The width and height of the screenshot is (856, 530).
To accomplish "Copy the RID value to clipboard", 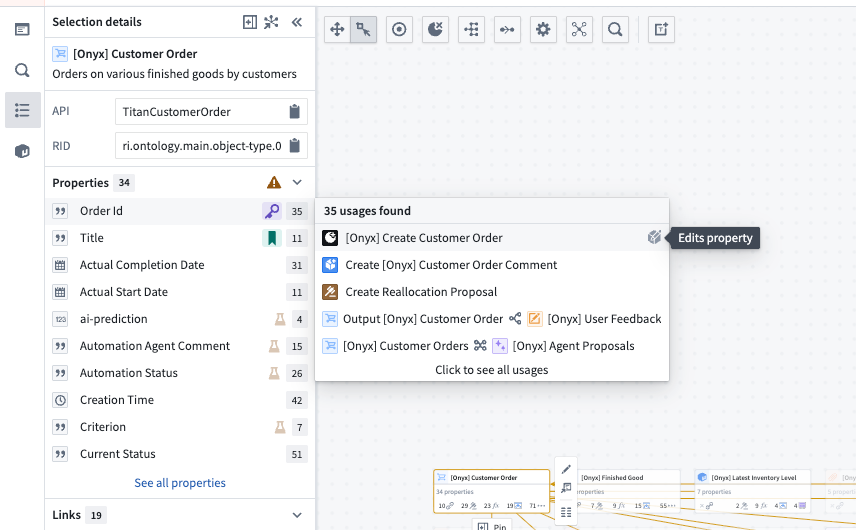I will (294, 146).
